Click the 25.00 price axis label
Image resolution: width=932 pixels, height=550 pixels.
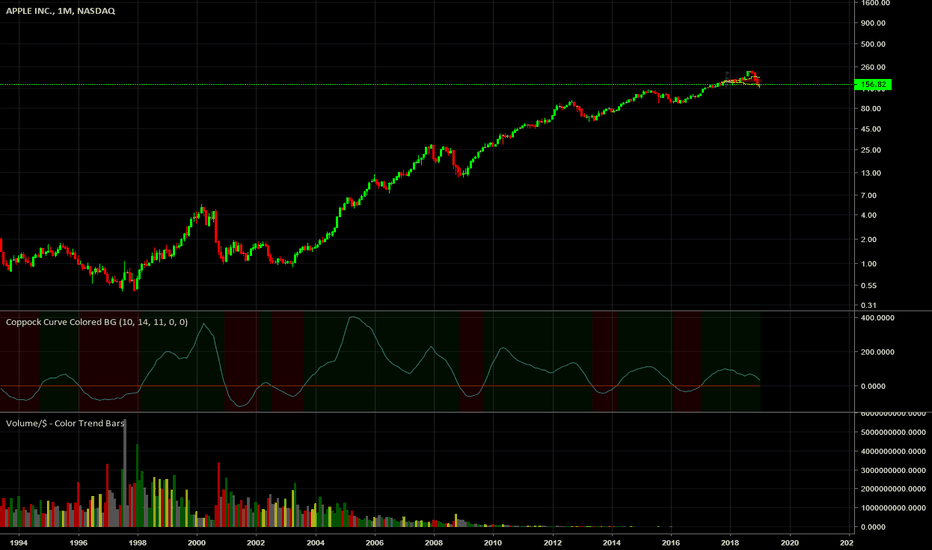click(871, 150)
